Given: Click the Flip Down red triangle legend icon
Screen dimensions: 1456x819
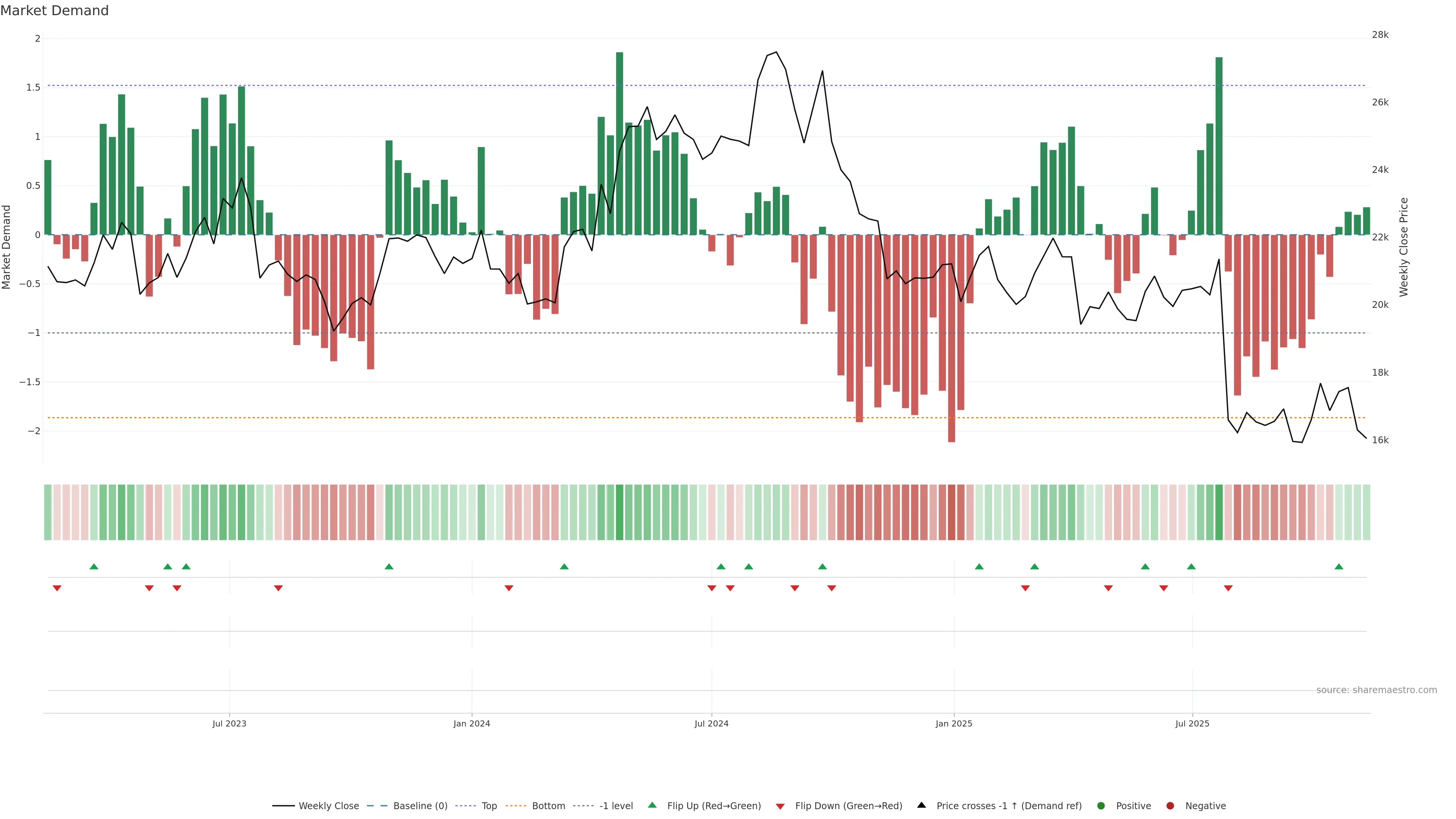Looking at the screenshot, I should 780,806.
